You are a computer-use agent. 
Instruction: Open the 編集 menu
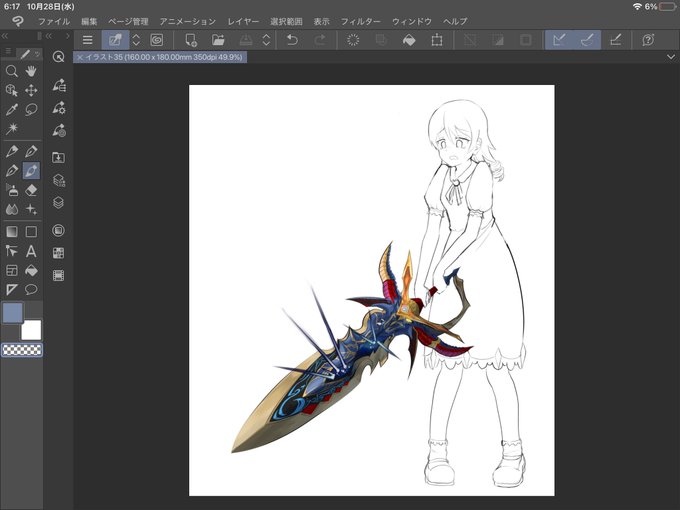[x=89, y=21]
